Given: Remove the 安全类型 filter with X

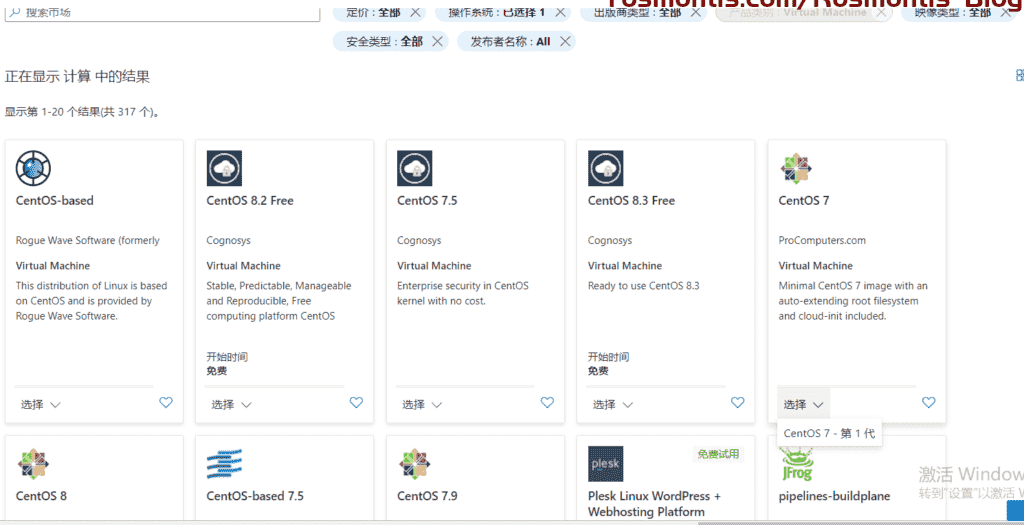Looking at the screenshot, I should (438, 41).
